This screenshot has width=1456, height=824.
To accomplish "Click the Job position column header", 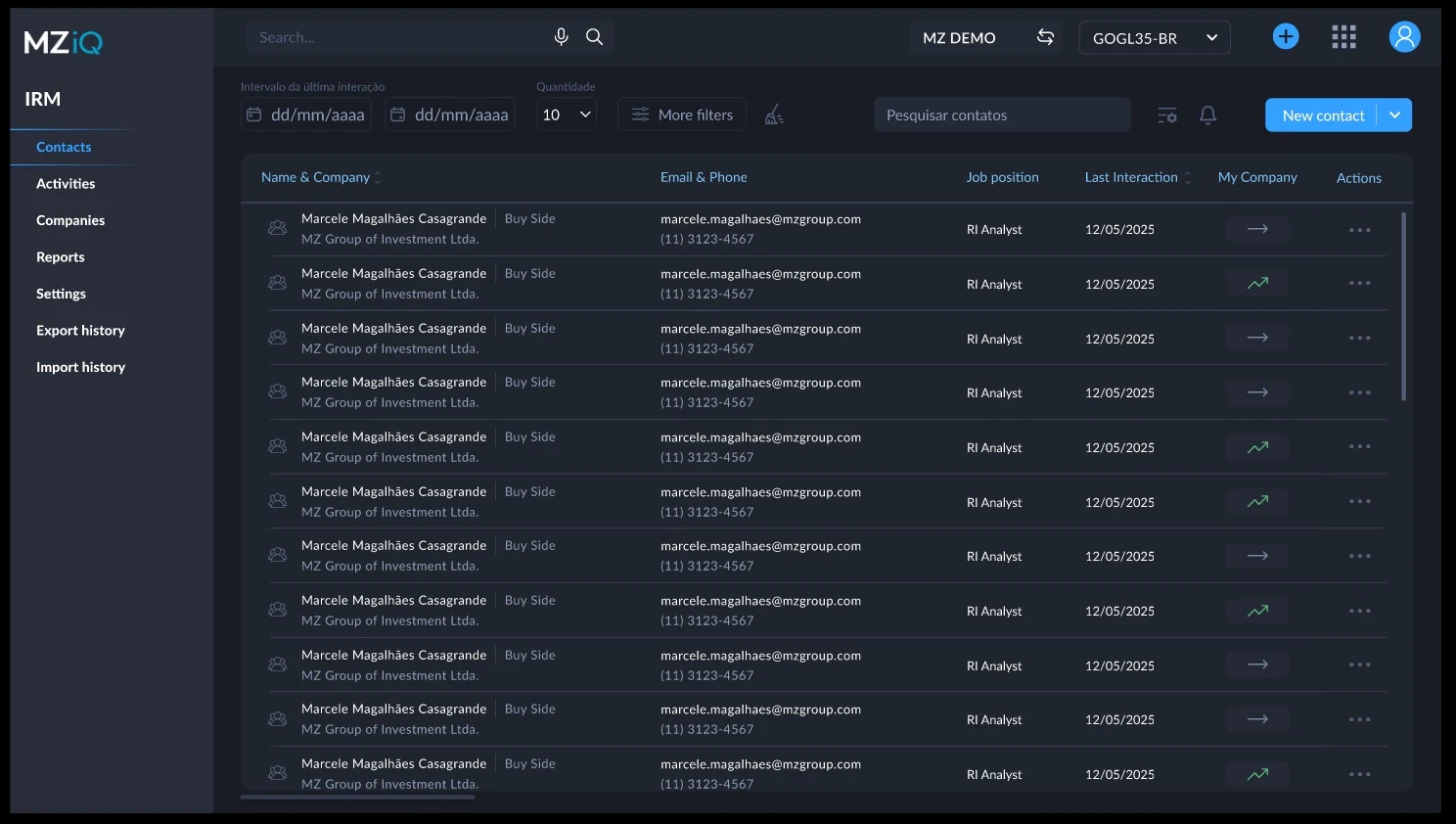I will point(1002,177).
